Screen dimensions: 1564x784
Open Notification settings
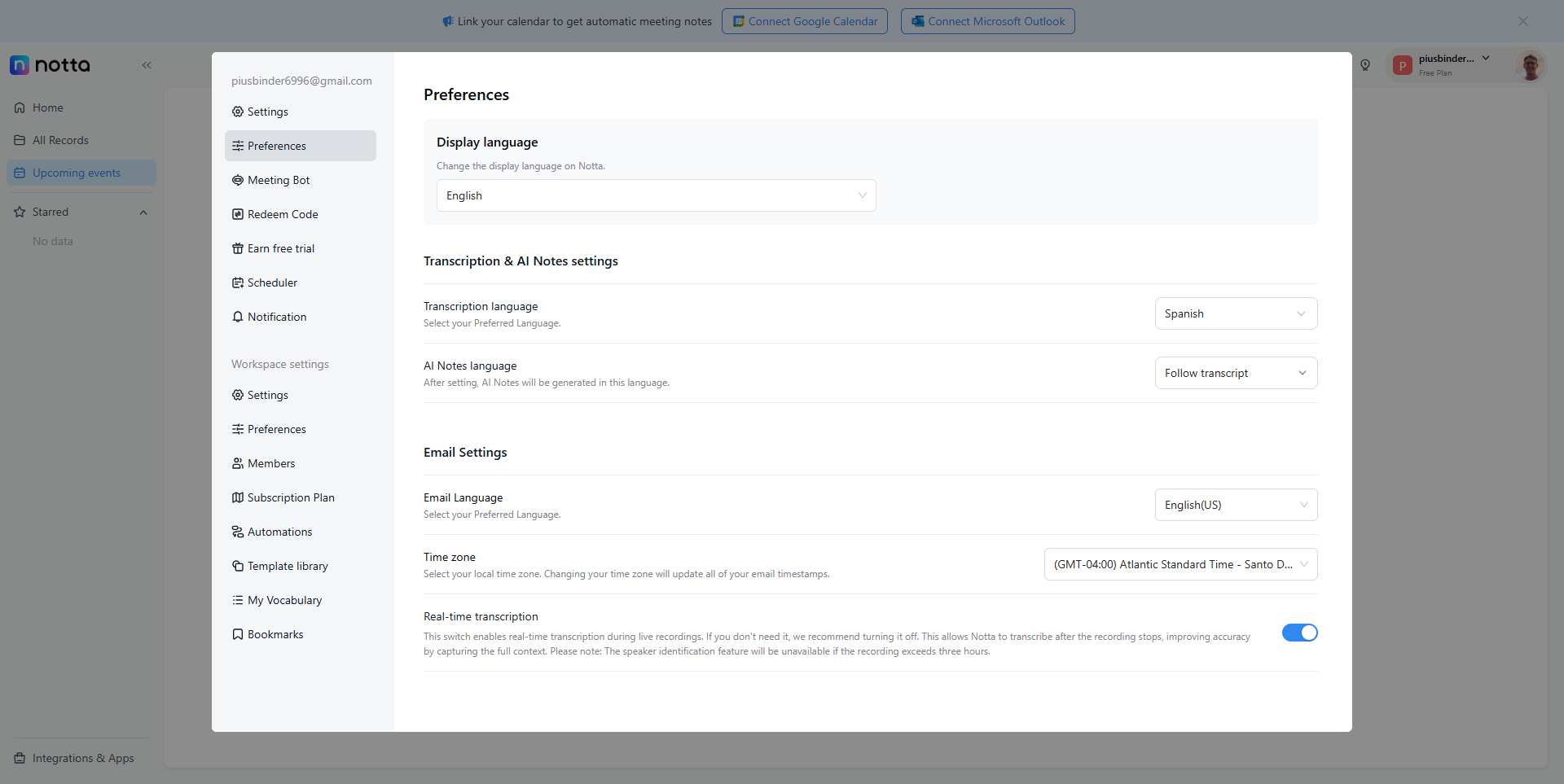[x=277, y=317]
